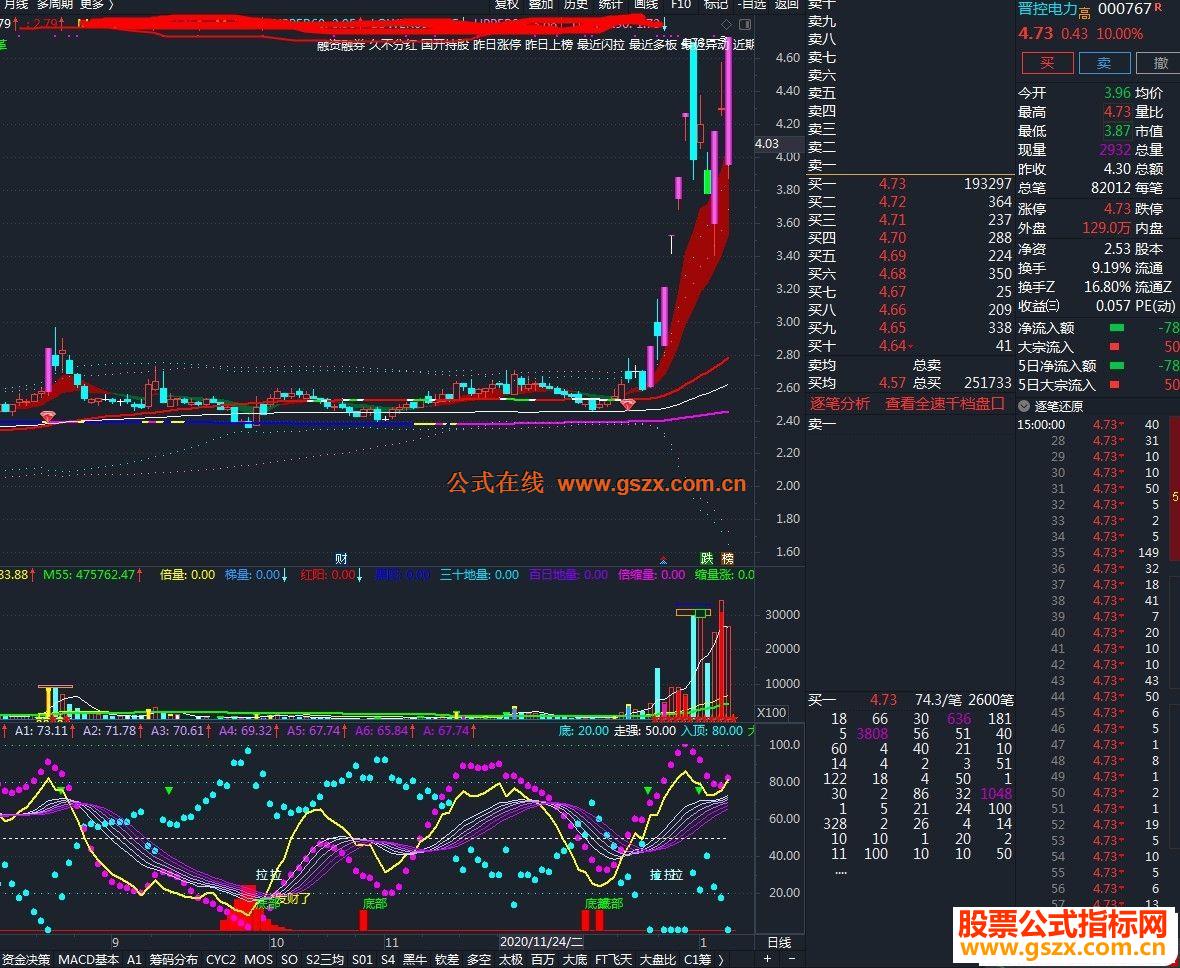The width and height of the screenshot is (1180, 968).
Task: Select the FT飞天 indicator tab
Action: [613, 960]
